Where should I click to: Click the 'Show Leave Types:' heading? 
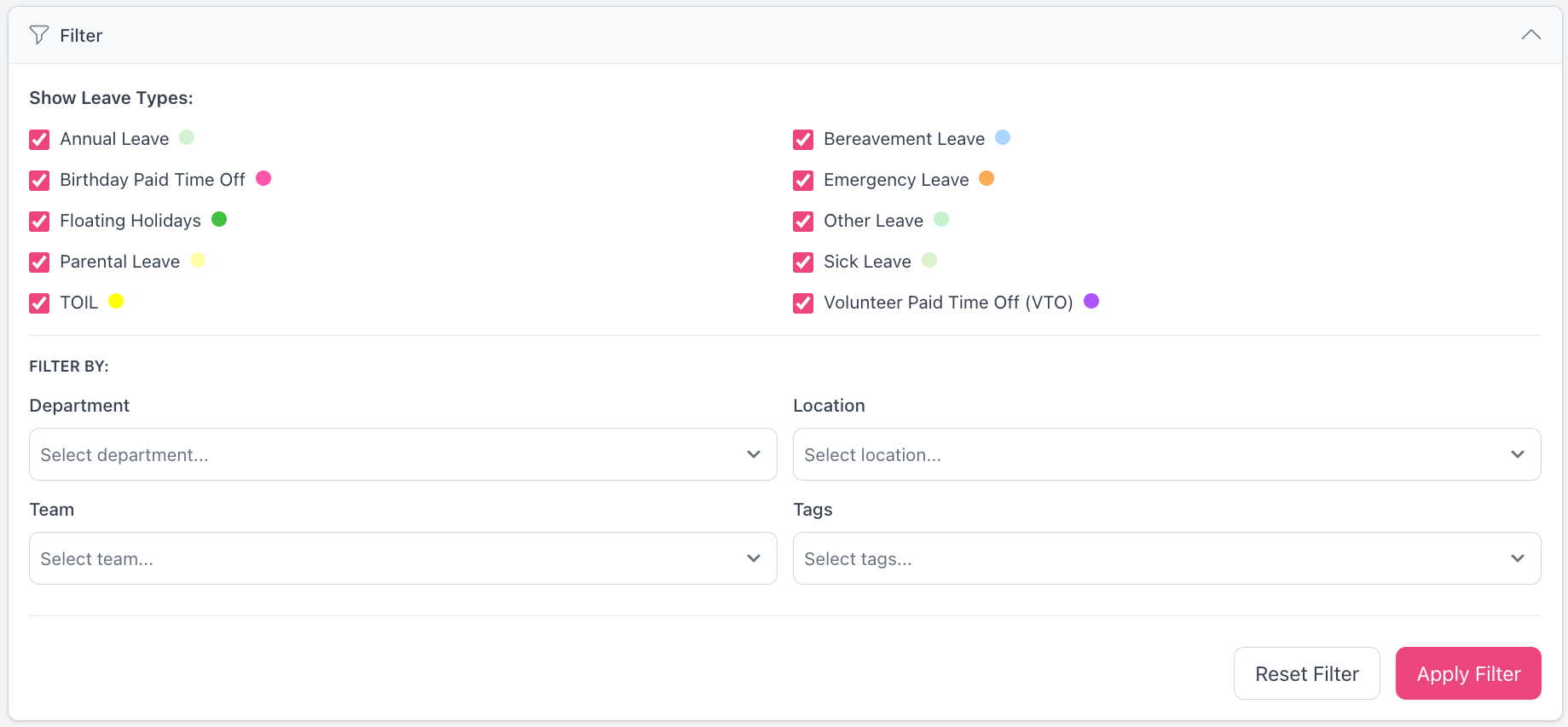tap(111, 98)
